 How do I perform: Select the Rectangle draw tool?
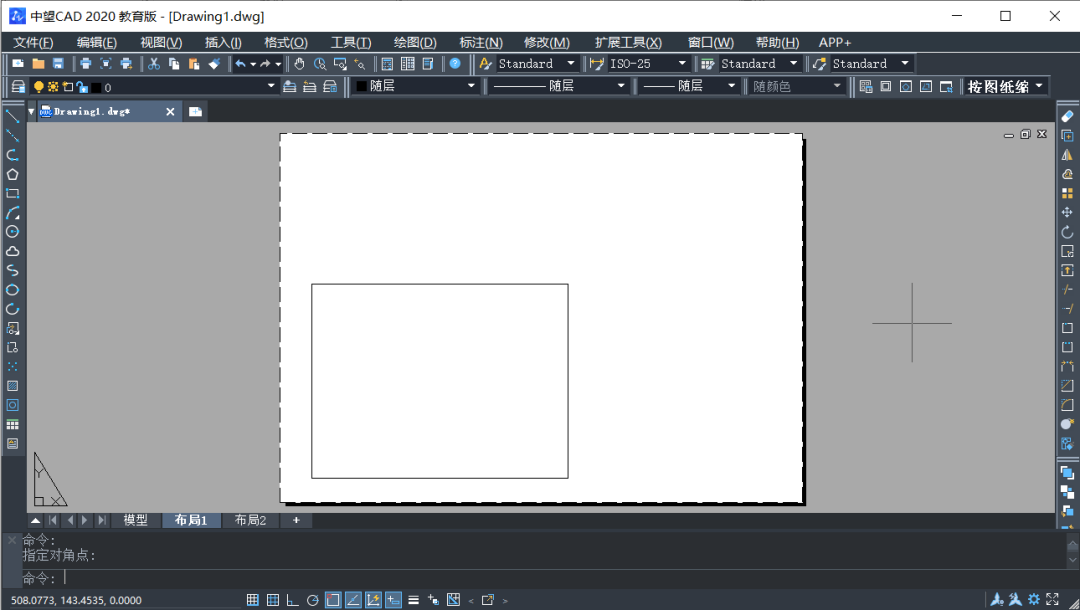pyautogui.click(x=12, y=193)
